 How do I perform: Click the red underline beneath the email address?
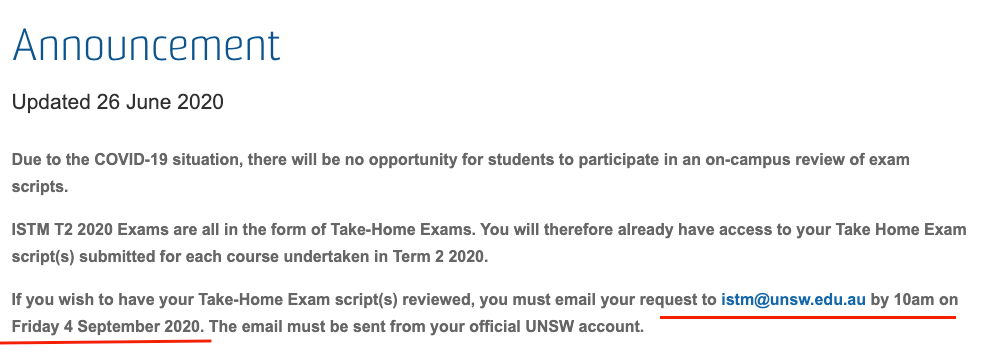[x=808, y=317]
